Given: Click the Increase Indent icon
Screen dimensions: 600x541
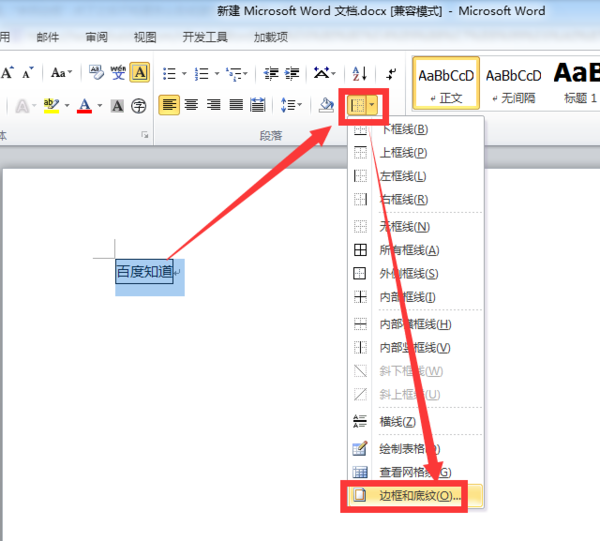Looking at the screenshot, I should click(292, 73).
